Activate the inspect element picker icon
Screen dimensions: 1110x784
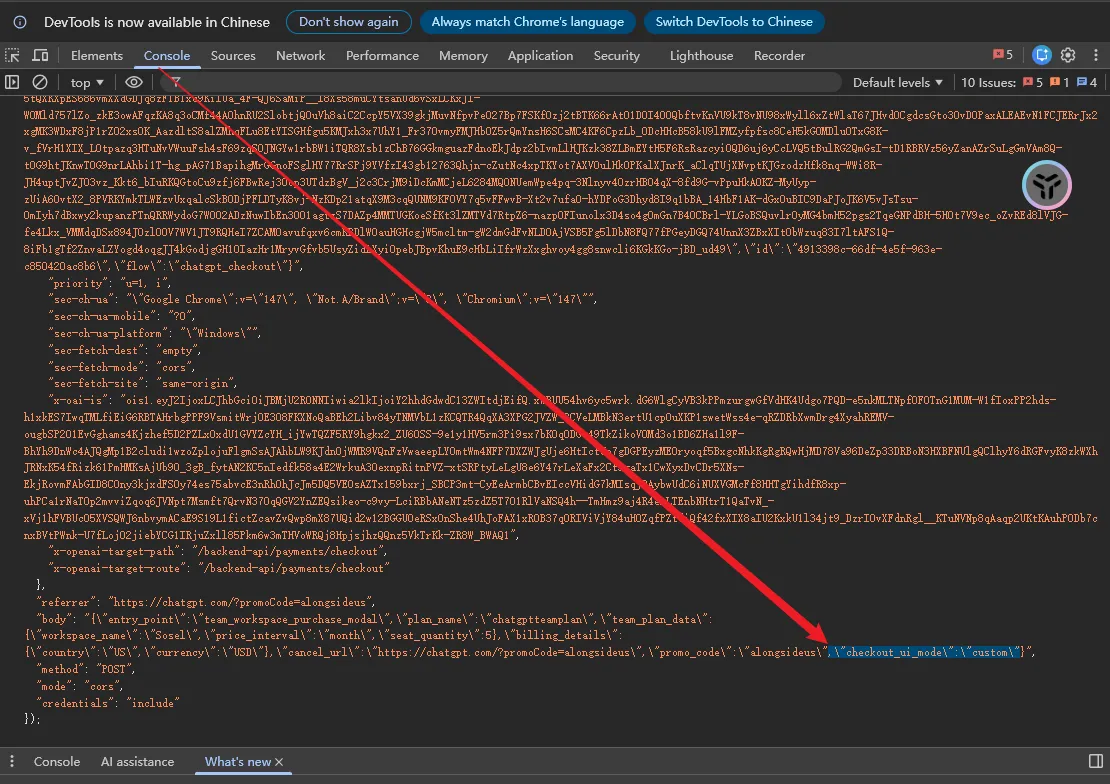click(12, 55)
